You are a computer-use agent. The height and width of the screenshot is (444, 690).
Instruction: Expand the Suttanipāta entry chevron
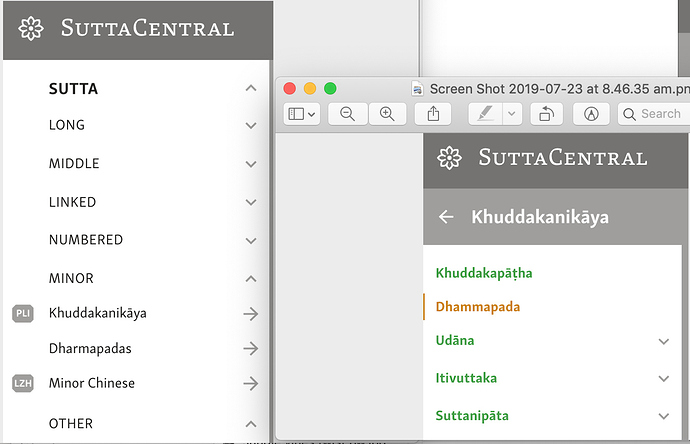(x=664, y=416)
